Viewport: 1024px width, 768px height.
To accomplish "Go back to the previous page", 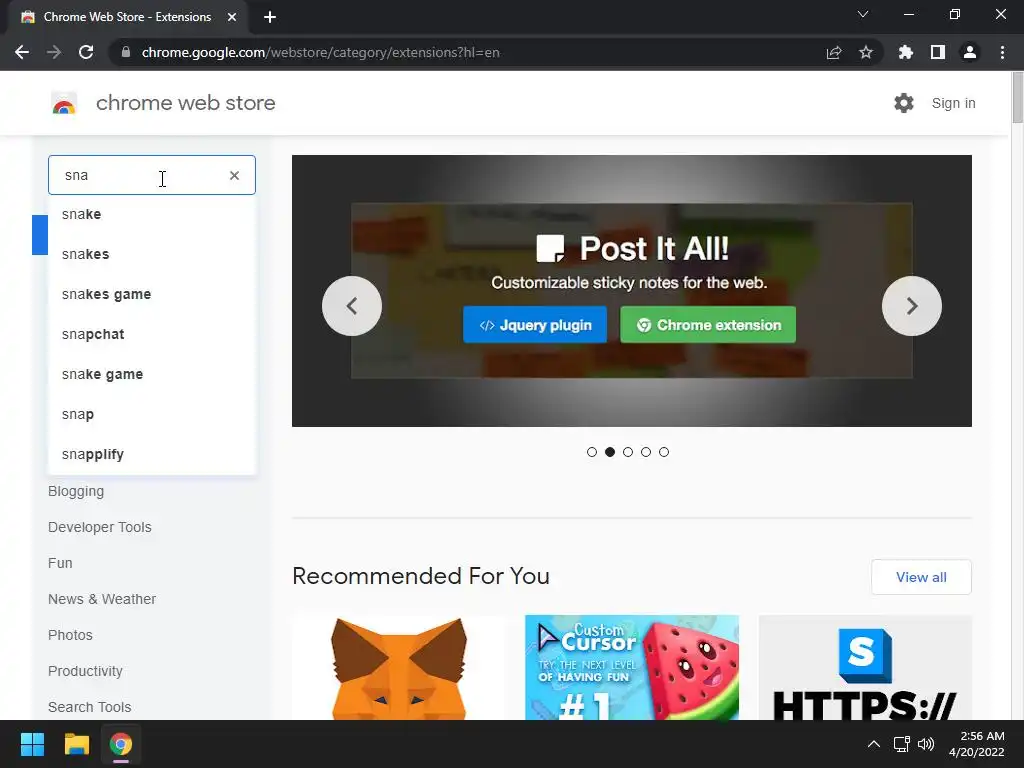I will [x=22, y=52].
